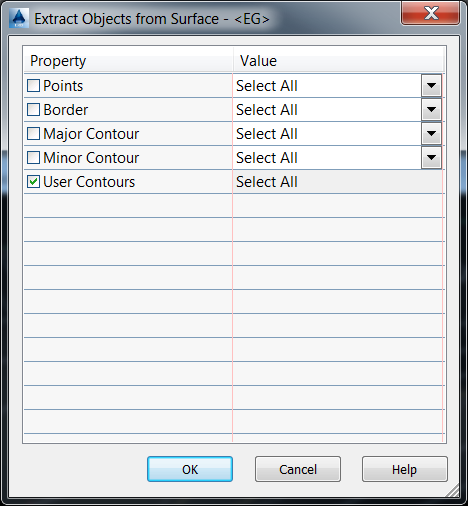Expand the Border value dropdown
The height and width of the screenshot is (506, 468).
pyautogui.click(x=431, y=110)
